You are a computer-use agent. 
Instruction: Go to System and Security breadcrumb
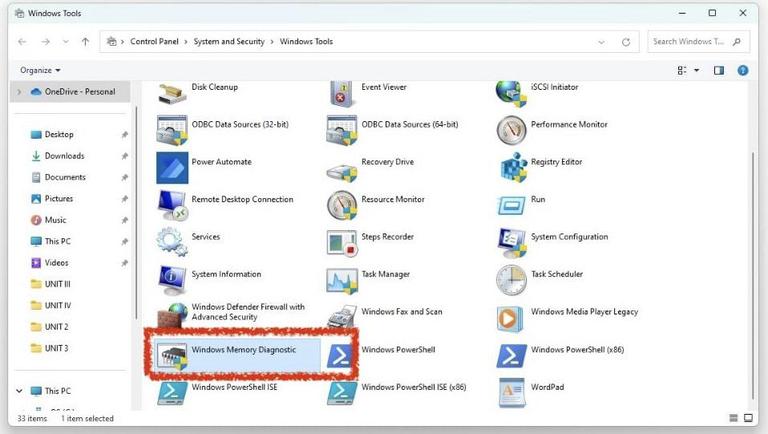pos(229,42)
